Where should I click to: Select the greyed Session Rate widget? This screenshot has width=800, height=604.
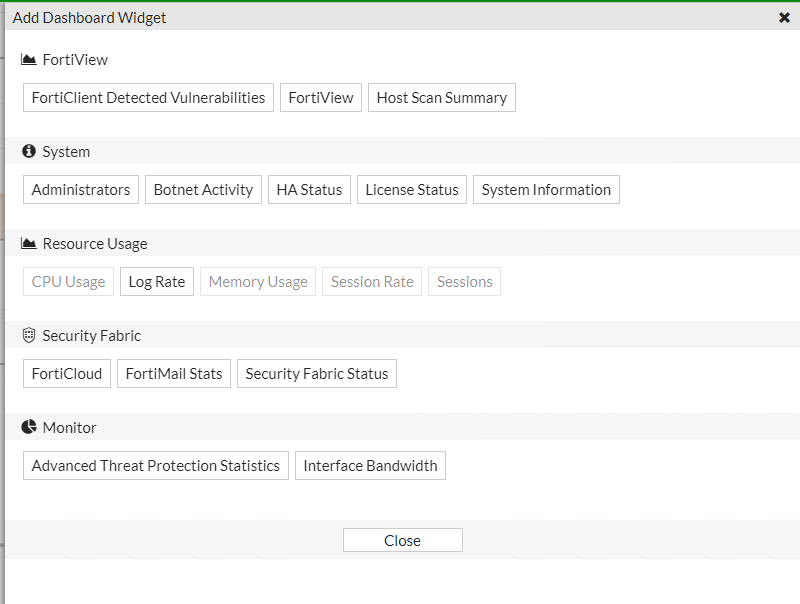tap(372, 282)
